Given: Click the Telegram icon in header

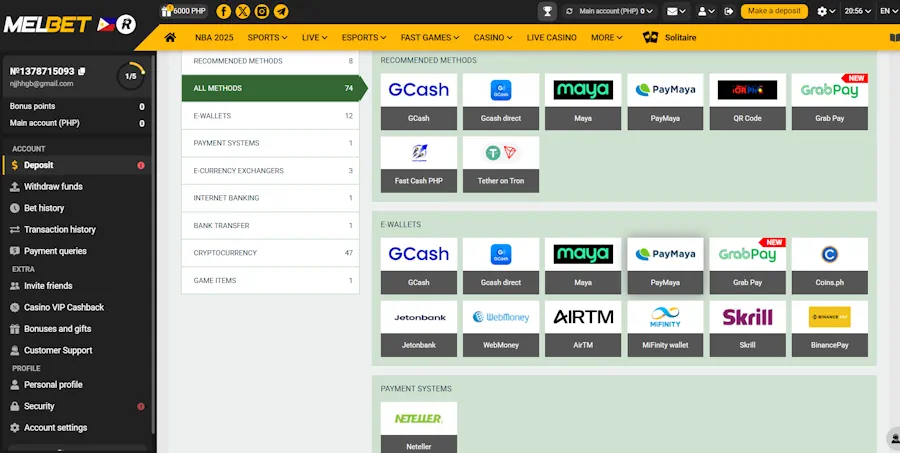Looking at the screenshot, I should pos(281,11).
